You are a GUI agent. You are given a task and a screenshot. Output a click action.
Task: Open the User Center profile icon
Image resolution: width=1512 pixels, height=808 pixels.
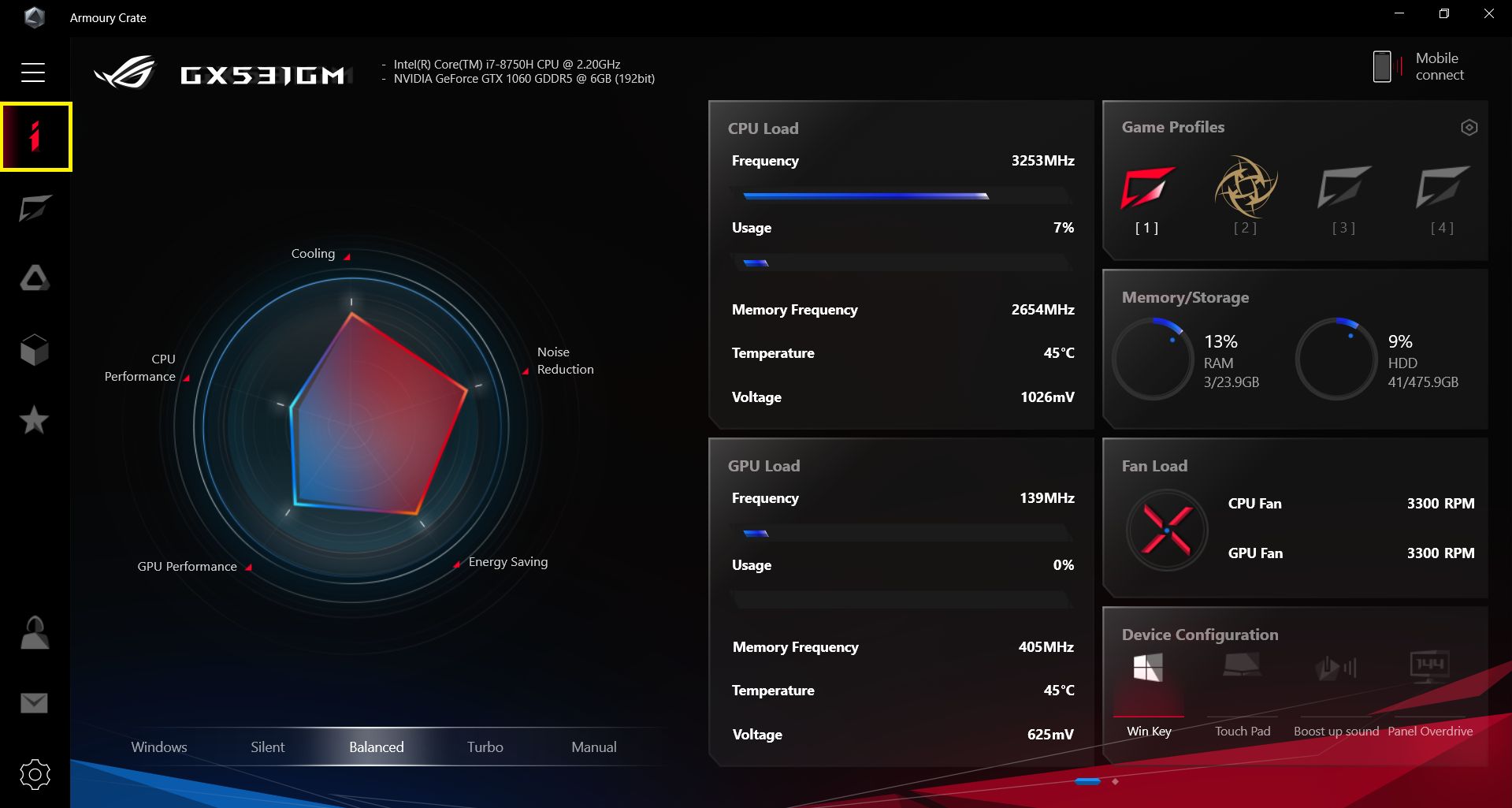(35, 632)
